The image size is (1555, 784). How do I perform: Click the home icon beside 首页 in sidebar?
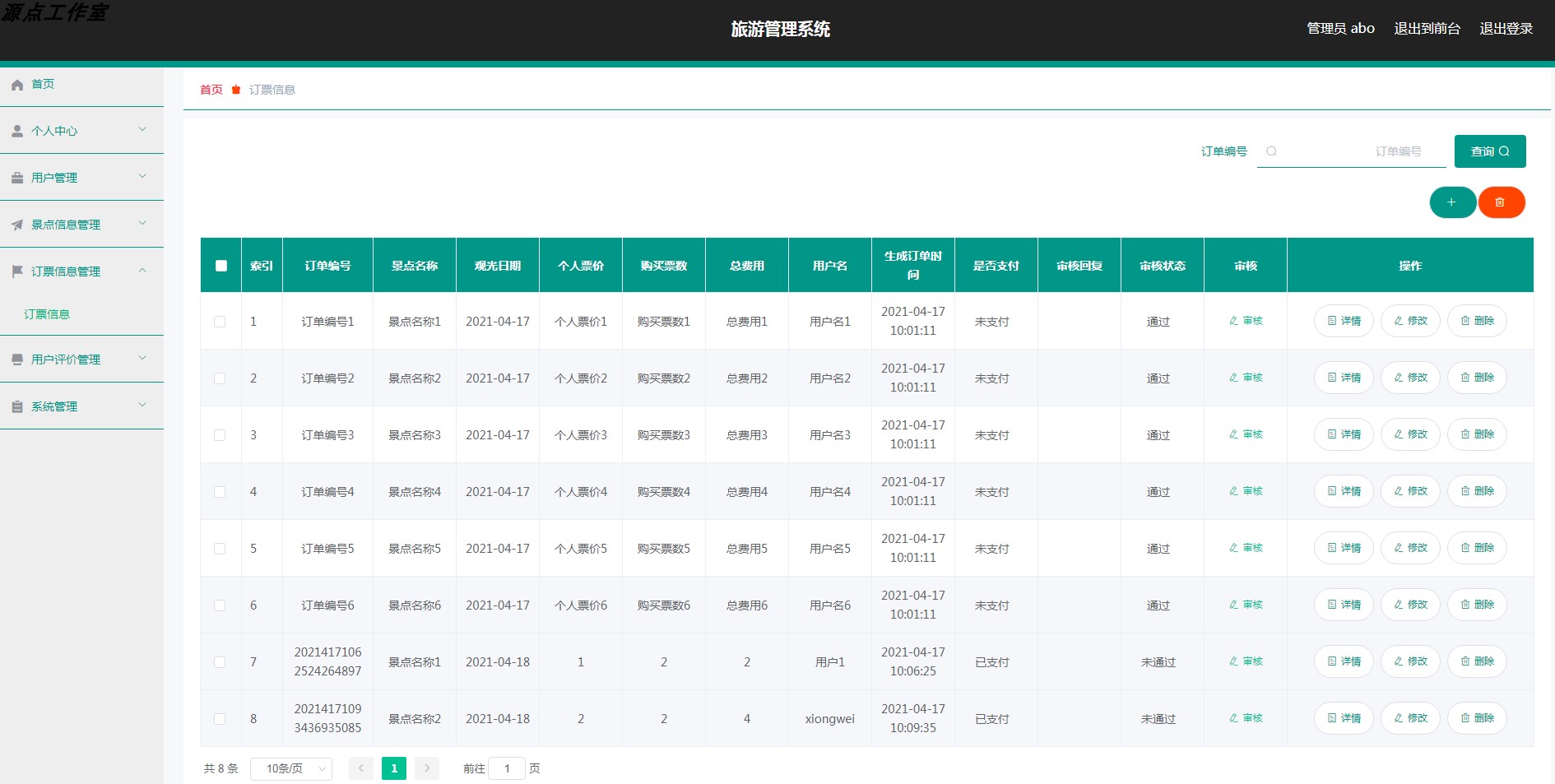pyautogui.click(x=16, y=84)
